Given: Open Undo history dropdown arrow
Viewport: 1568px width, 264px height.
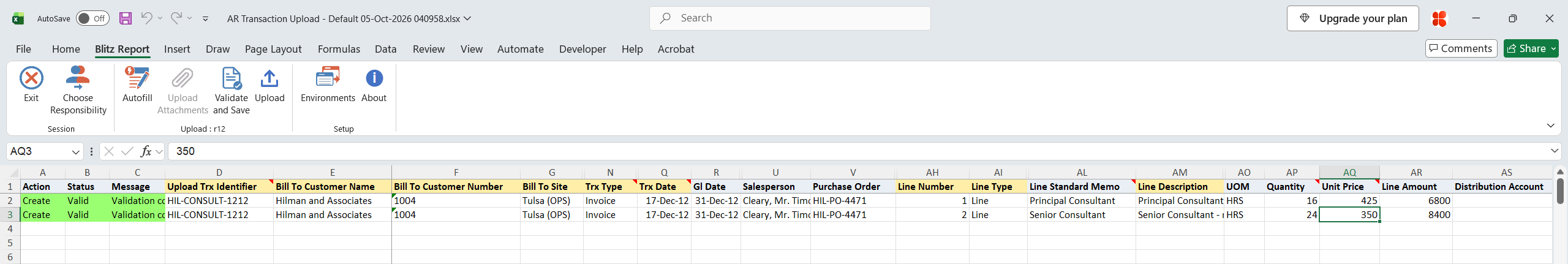Looking at the screenshot, I should [160, 18].
